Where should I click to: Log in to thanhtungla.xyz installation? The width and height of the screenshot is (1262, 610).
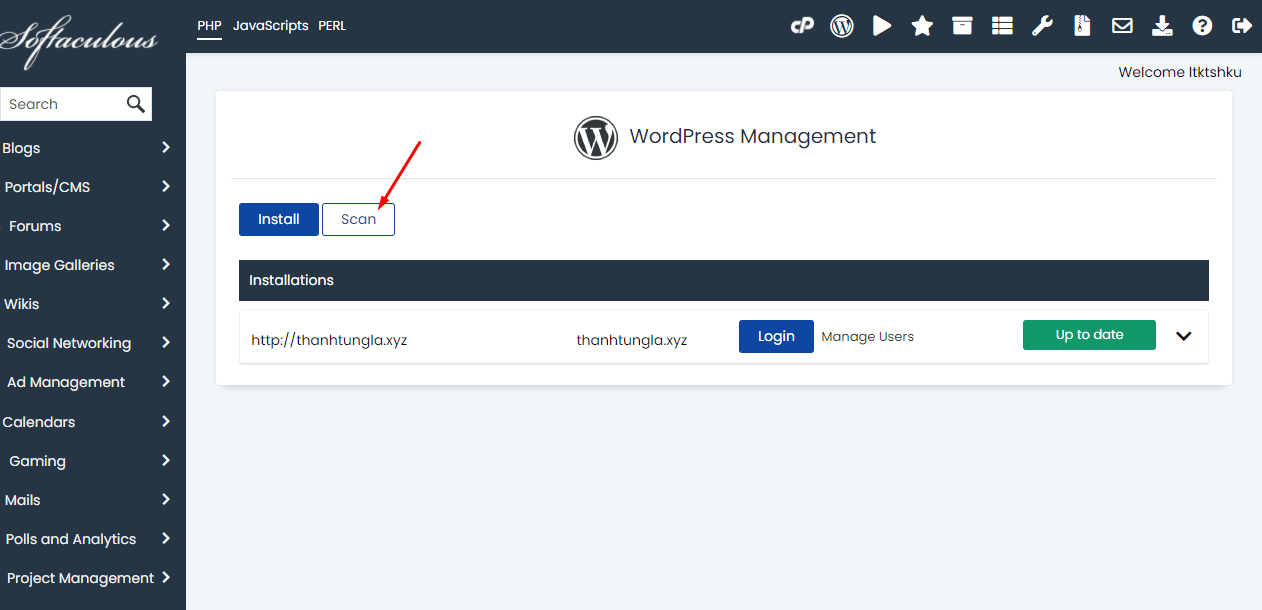776,336
